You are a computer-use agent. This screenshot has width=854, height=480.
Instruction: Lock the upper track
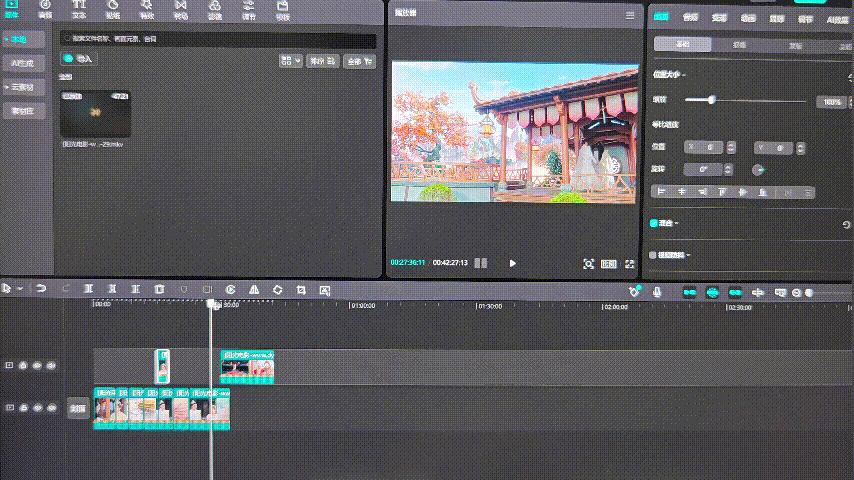[23, 366]
